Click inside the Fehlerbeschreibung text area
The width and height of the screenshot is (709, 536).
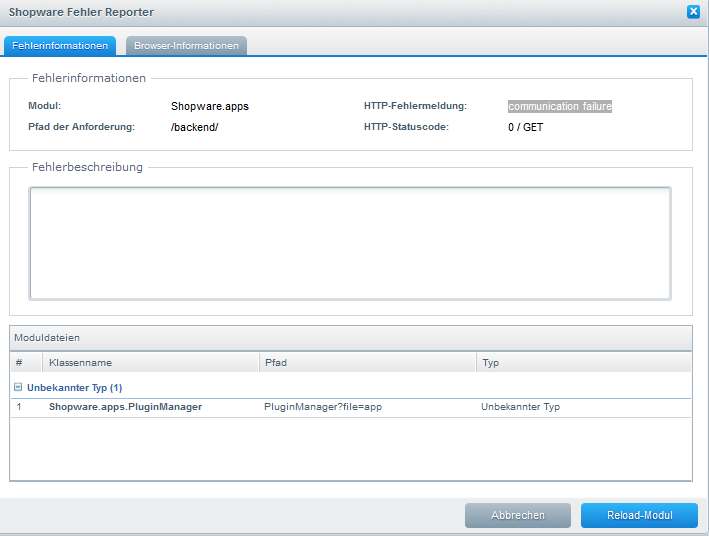(350, 243)
